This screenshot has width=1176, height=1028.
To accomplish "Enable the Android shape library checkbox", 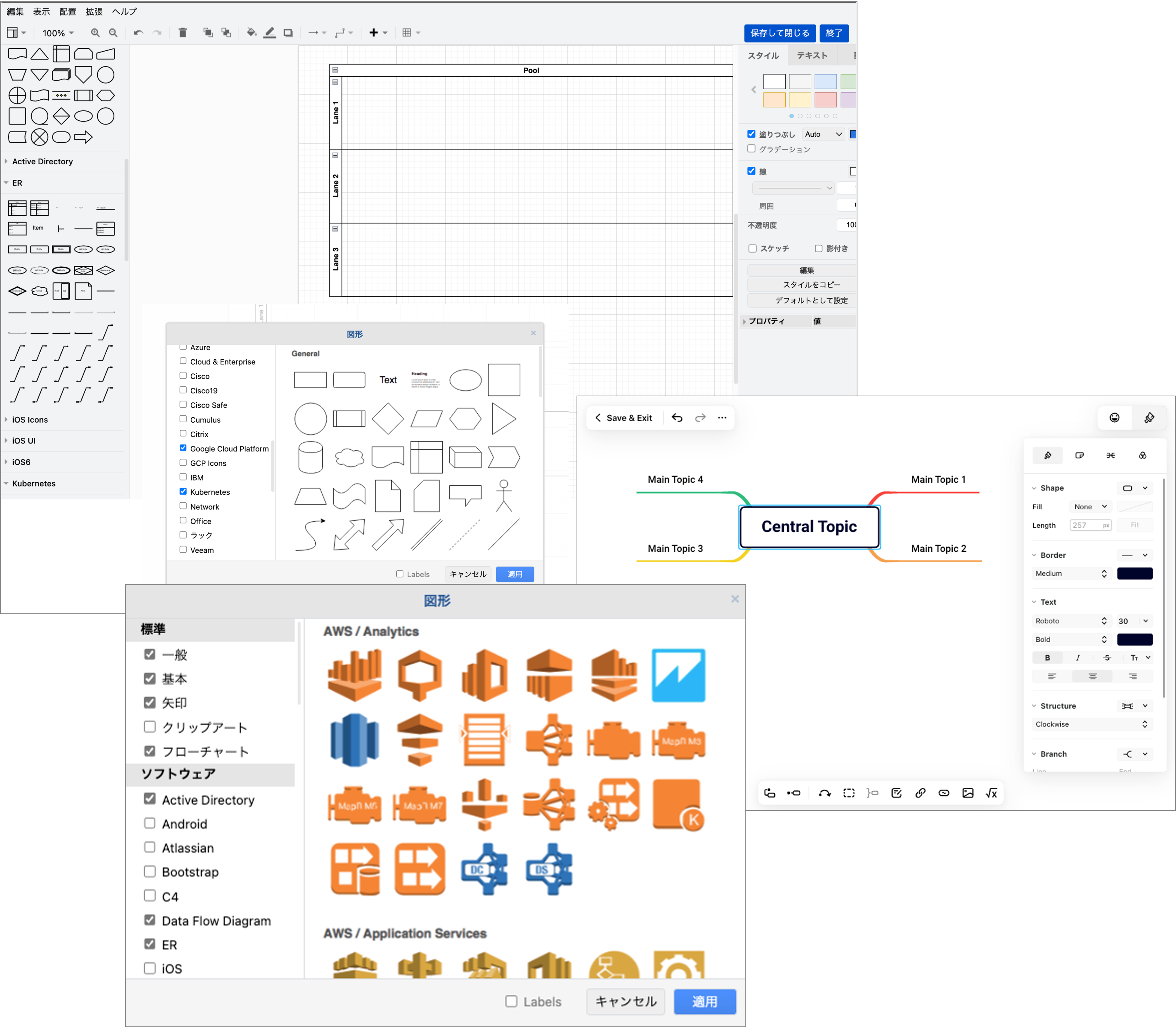I will (x=150, y=823).
